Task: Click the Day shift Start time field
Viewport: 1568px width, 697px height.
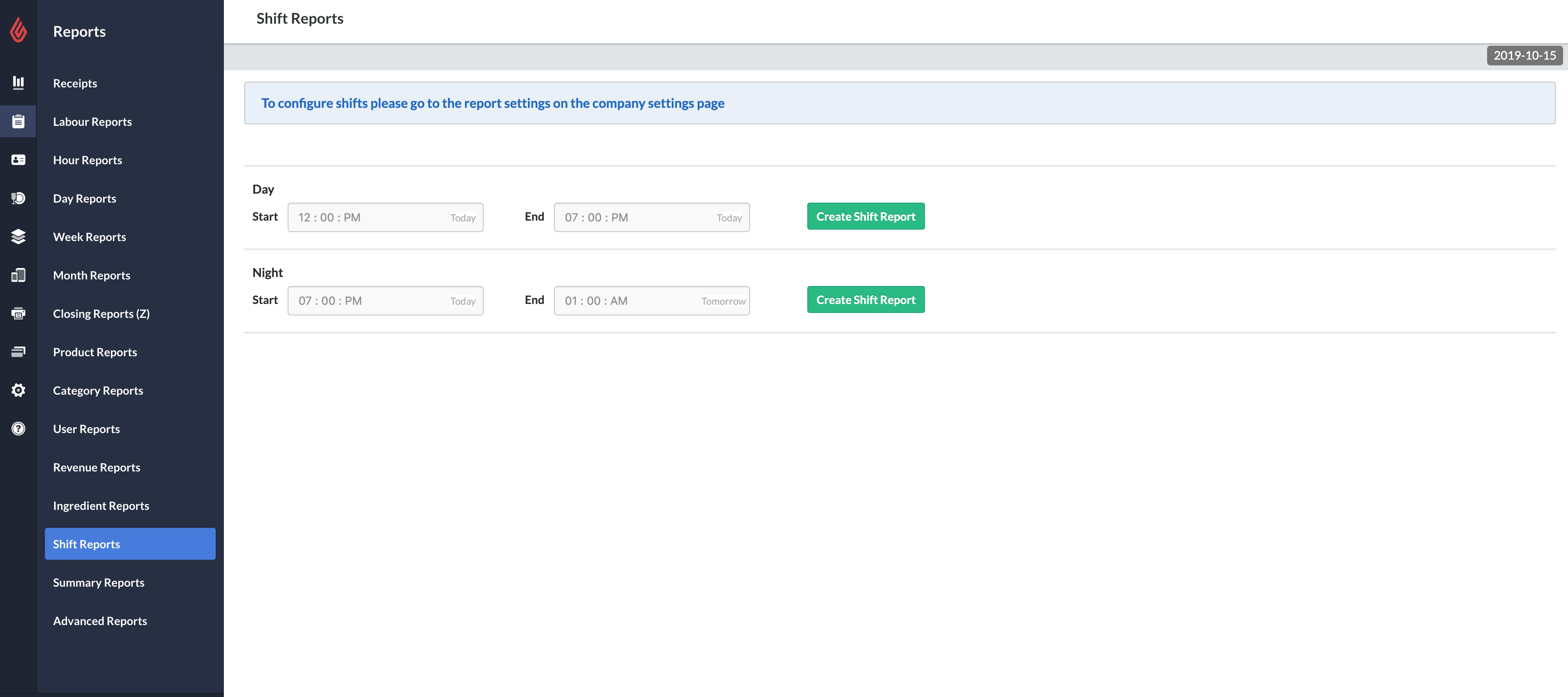Action: pyautogui.click(x=385, y=217)
